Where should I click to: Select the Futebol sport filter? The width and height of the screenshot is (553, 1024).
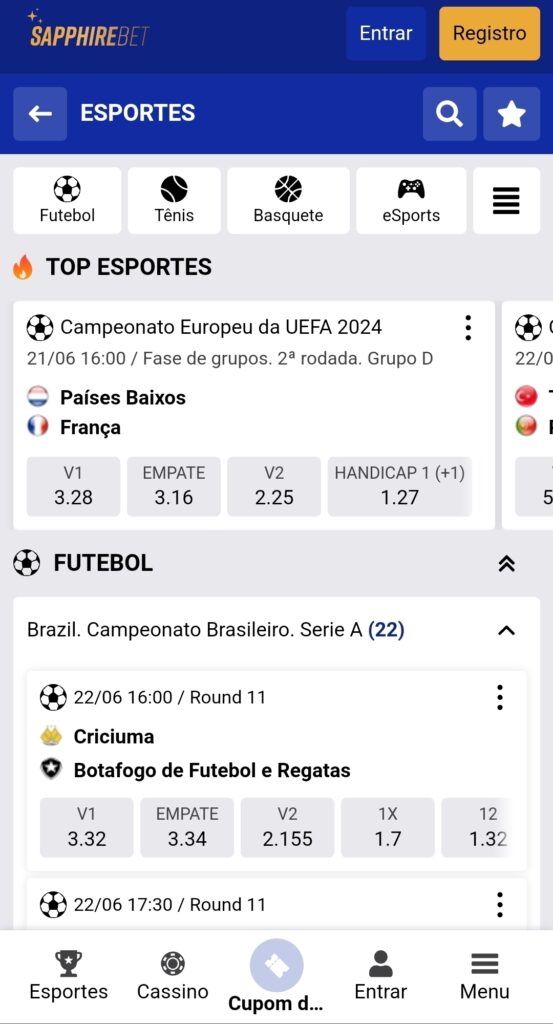click(x=67, y=200)
